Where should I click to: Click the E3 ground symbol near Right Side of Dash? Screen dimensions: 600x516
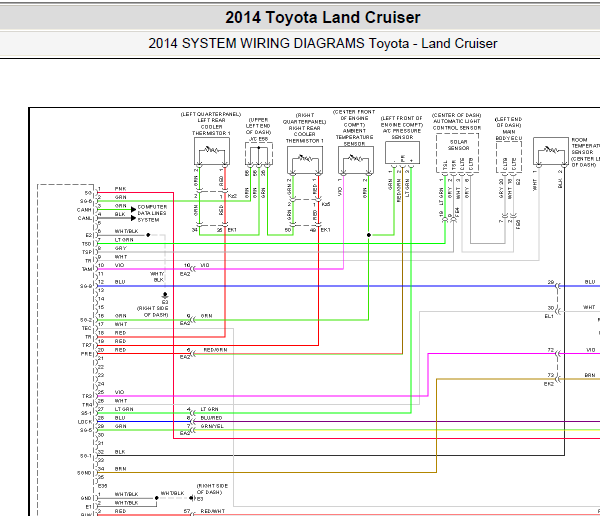tap(165, 296)
